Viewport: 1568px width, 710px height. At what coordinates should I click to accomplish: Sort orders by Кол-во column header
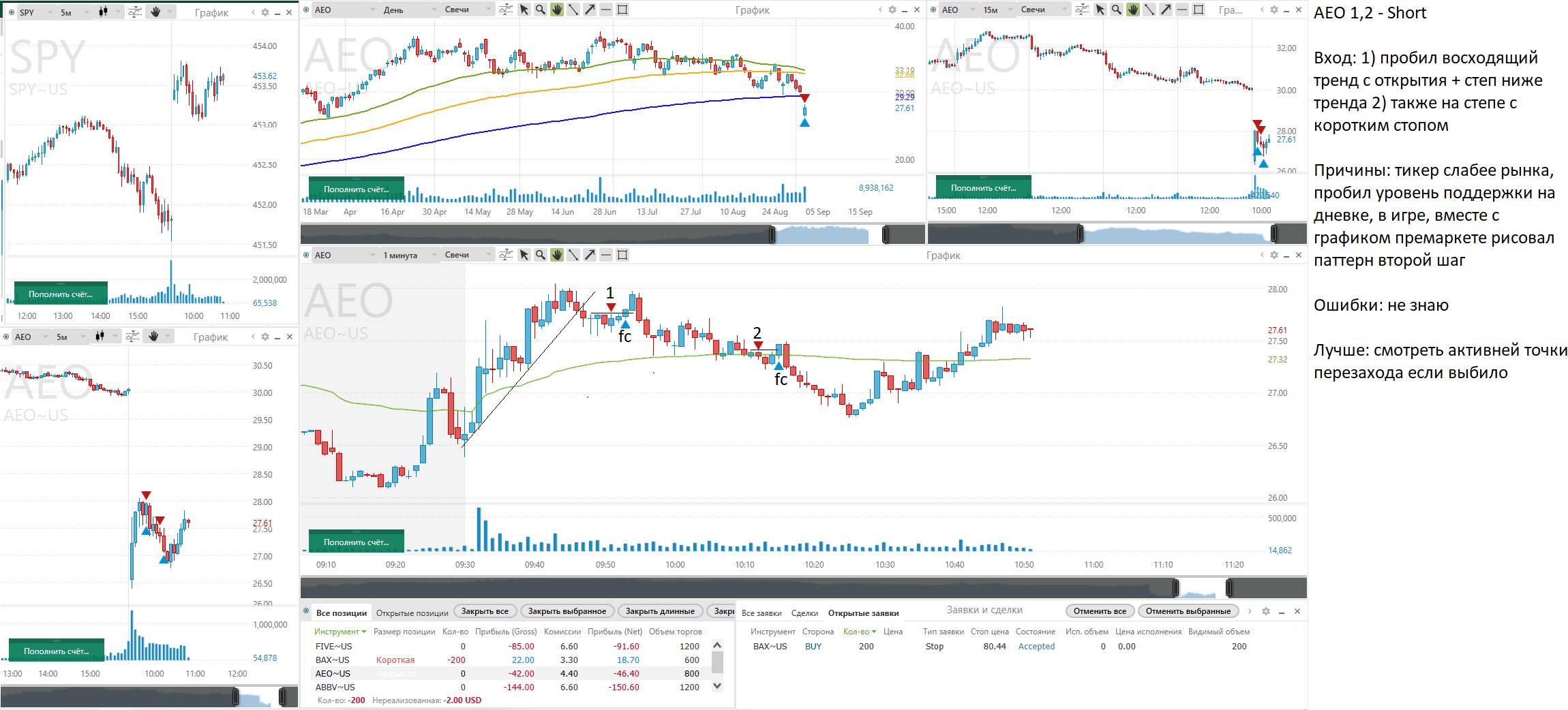point(859,632)
